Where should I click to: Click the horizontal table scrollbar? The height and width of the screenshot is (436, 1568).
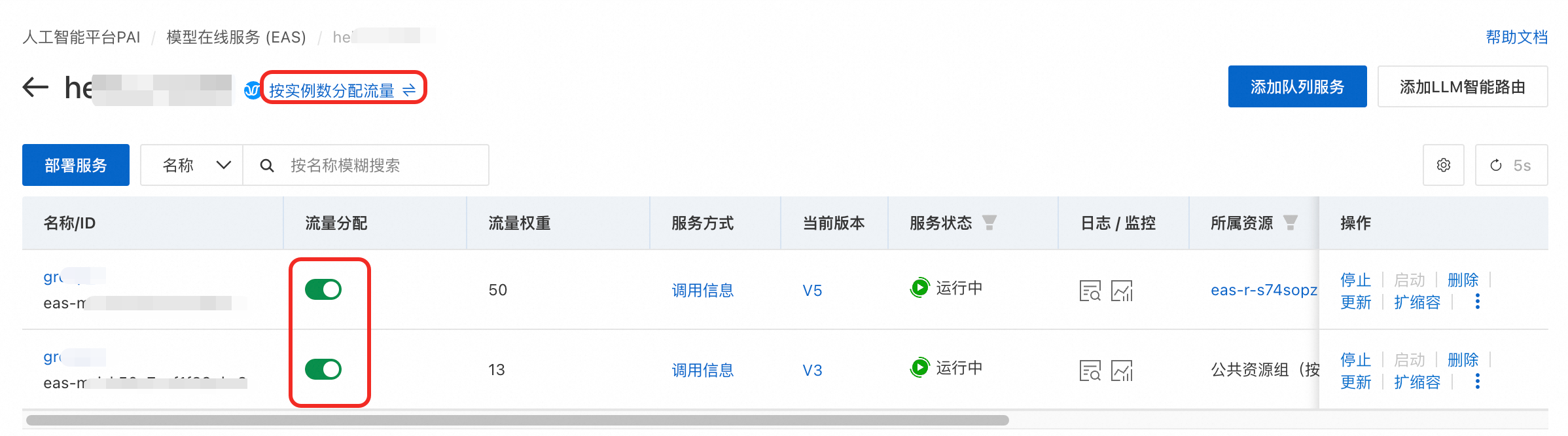[517, 420]
